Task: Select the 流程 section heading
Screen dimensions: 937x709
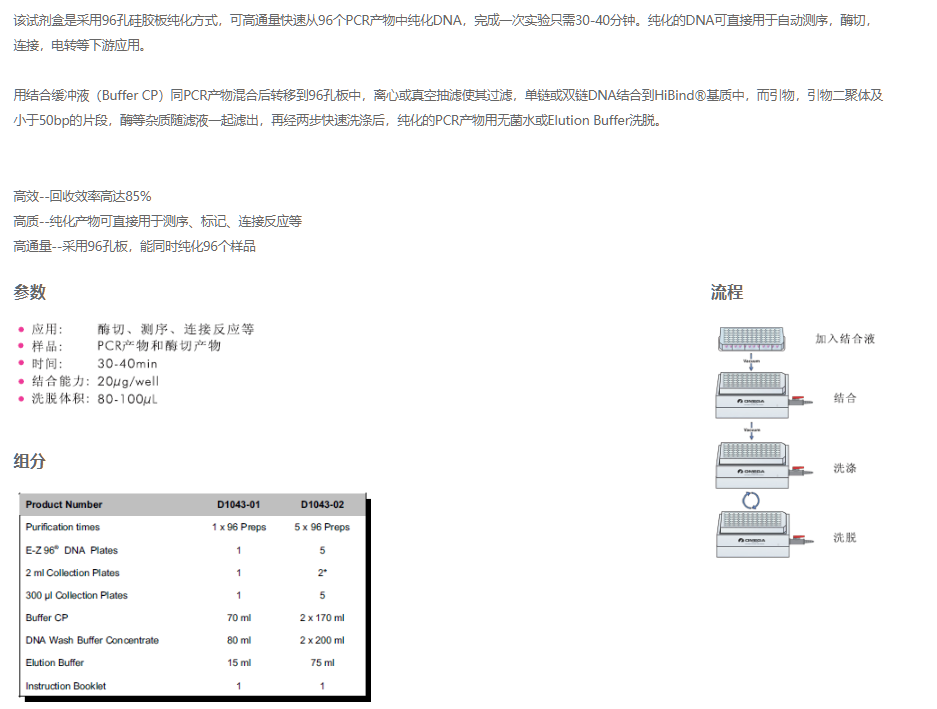Action: point(727,292)
